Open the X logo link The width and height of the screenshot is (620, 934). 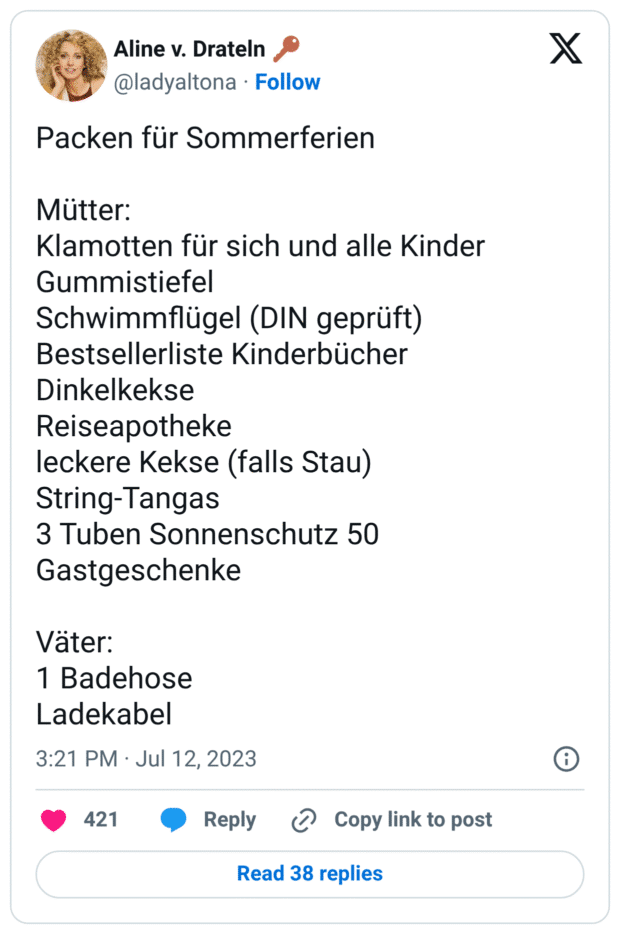[x=565, y=49]
